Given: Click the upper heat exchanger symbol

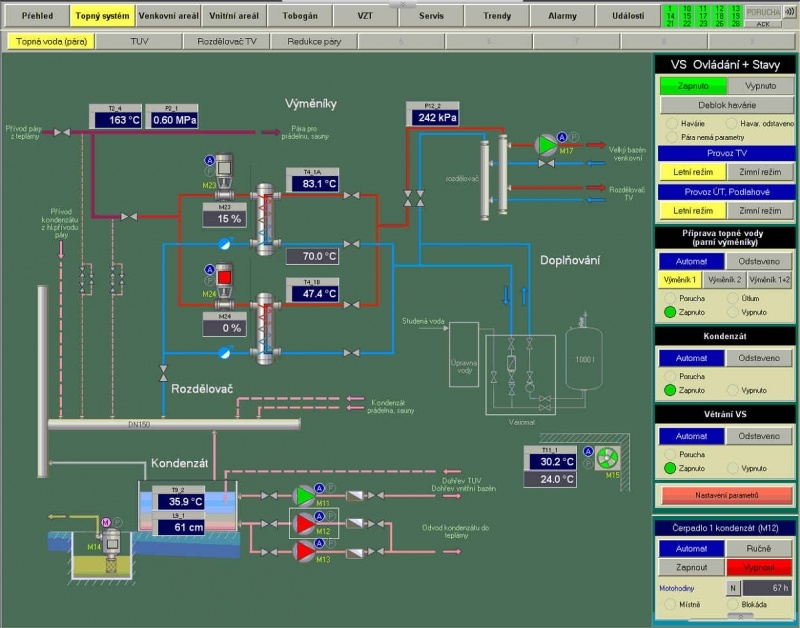Looking at the screenshot, I should click(265, 219).
